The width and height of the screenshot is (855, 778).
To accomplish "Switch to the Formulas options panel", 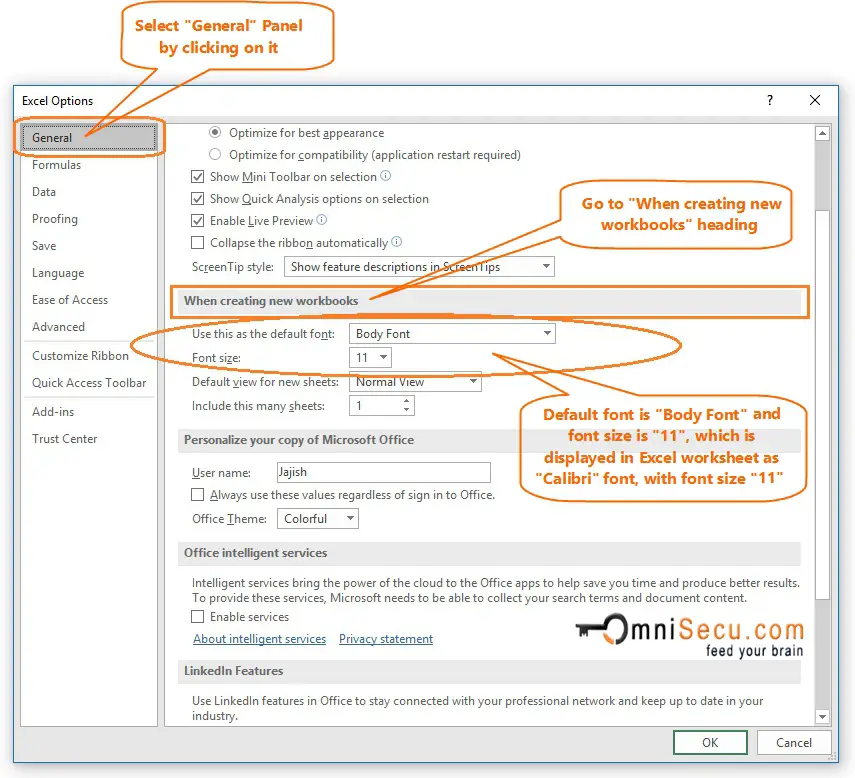I will 56,165.
